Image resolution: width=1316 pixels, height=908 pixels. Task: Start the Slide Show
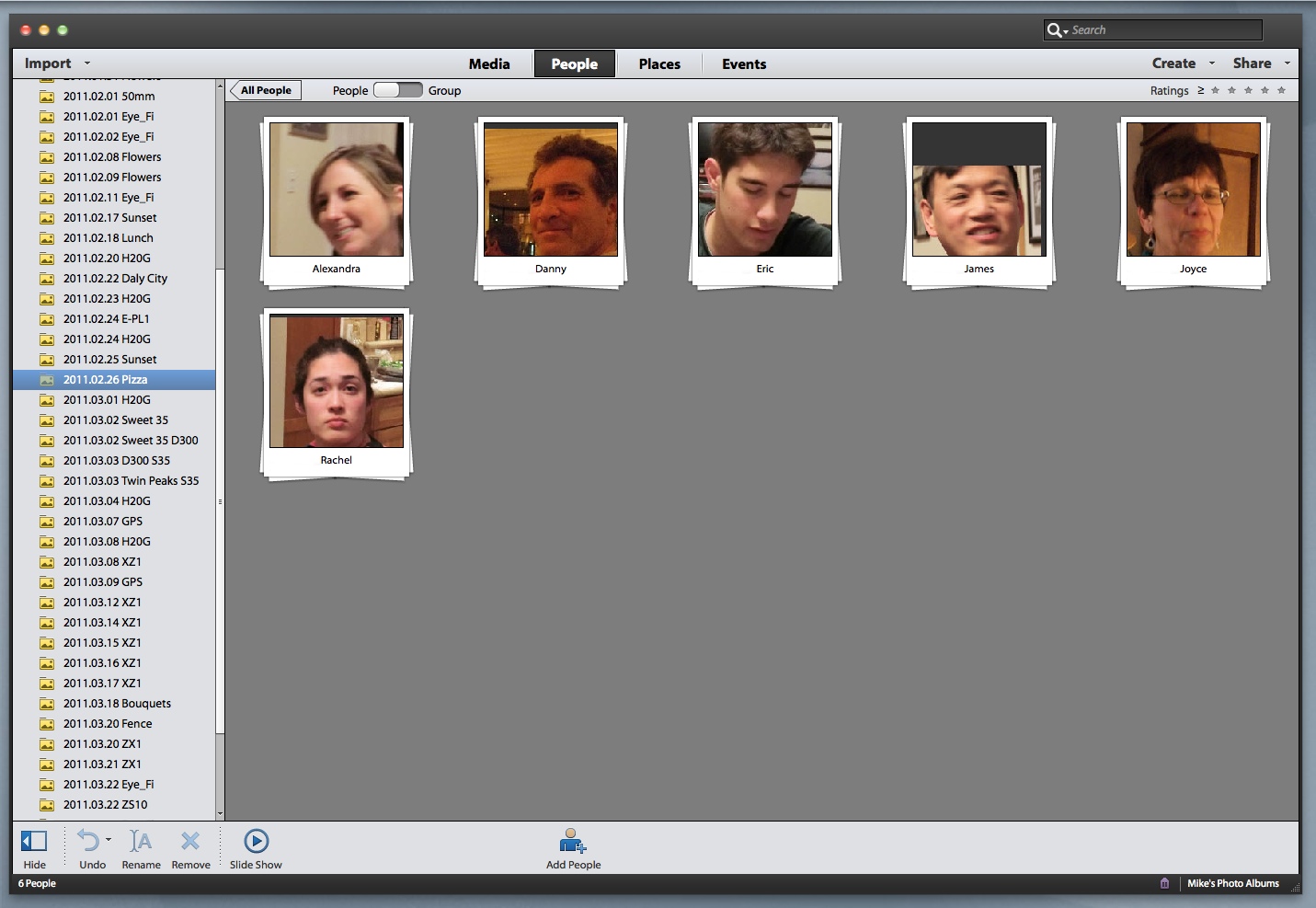[x=256, y=841]
